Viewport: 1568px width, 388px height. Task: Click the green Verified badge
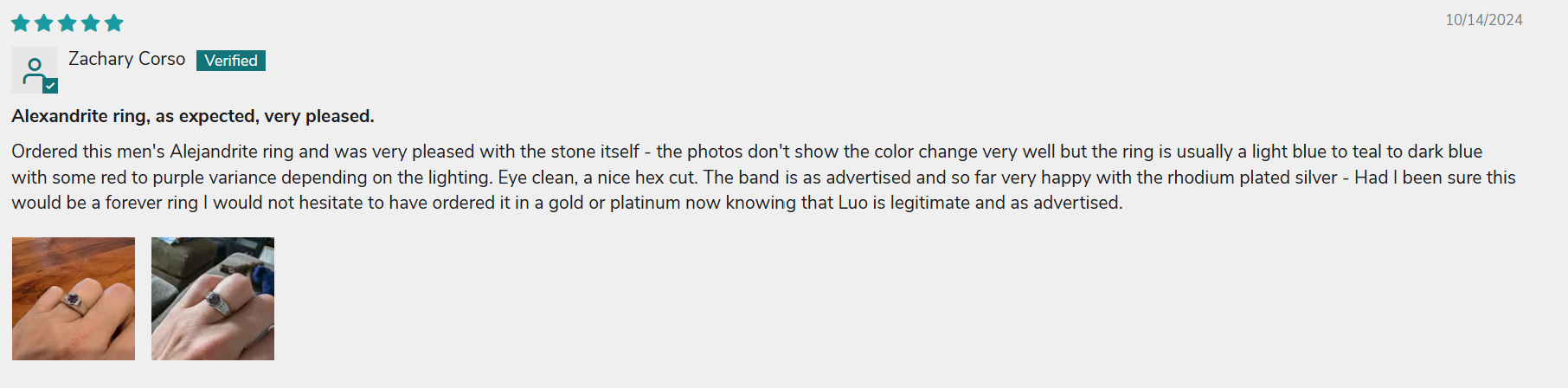point(231,61)
